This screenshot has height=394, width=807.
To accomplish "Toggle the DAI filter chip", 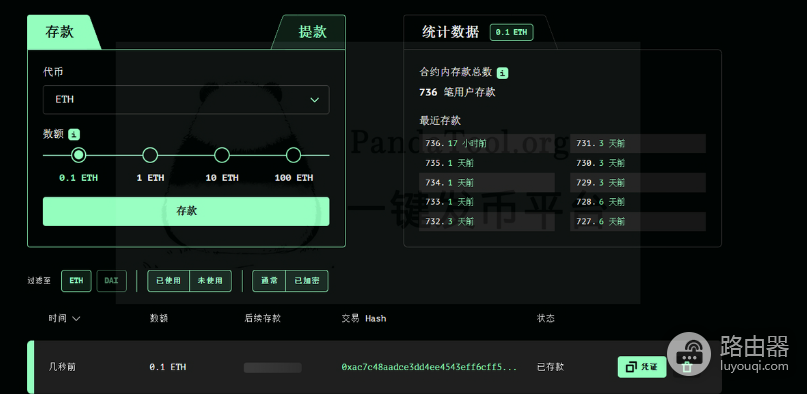I will click(x=112, y=281).
